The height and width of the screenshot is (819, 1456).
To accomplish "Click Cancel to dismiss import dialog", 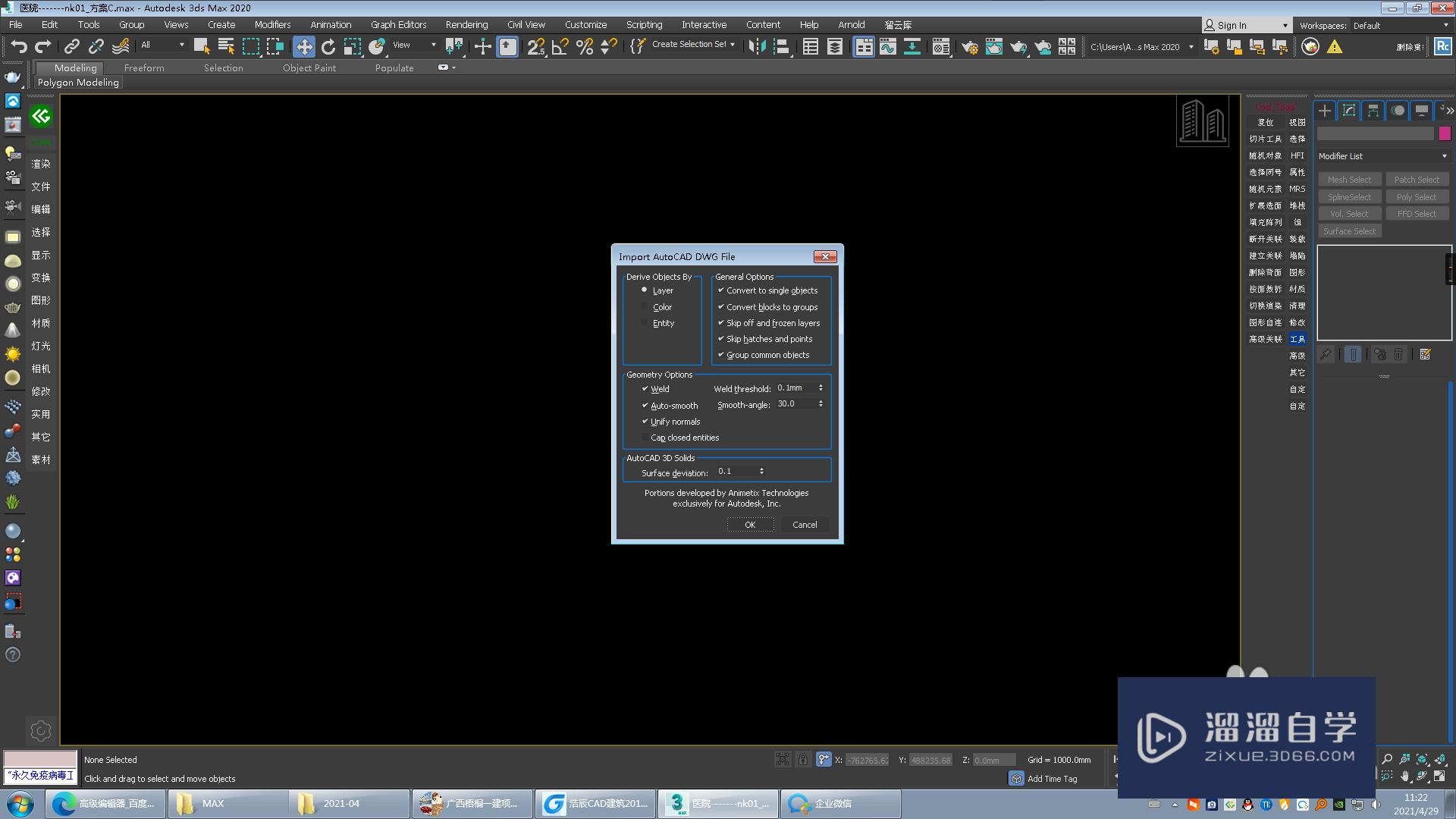I will tap(804, 524).
